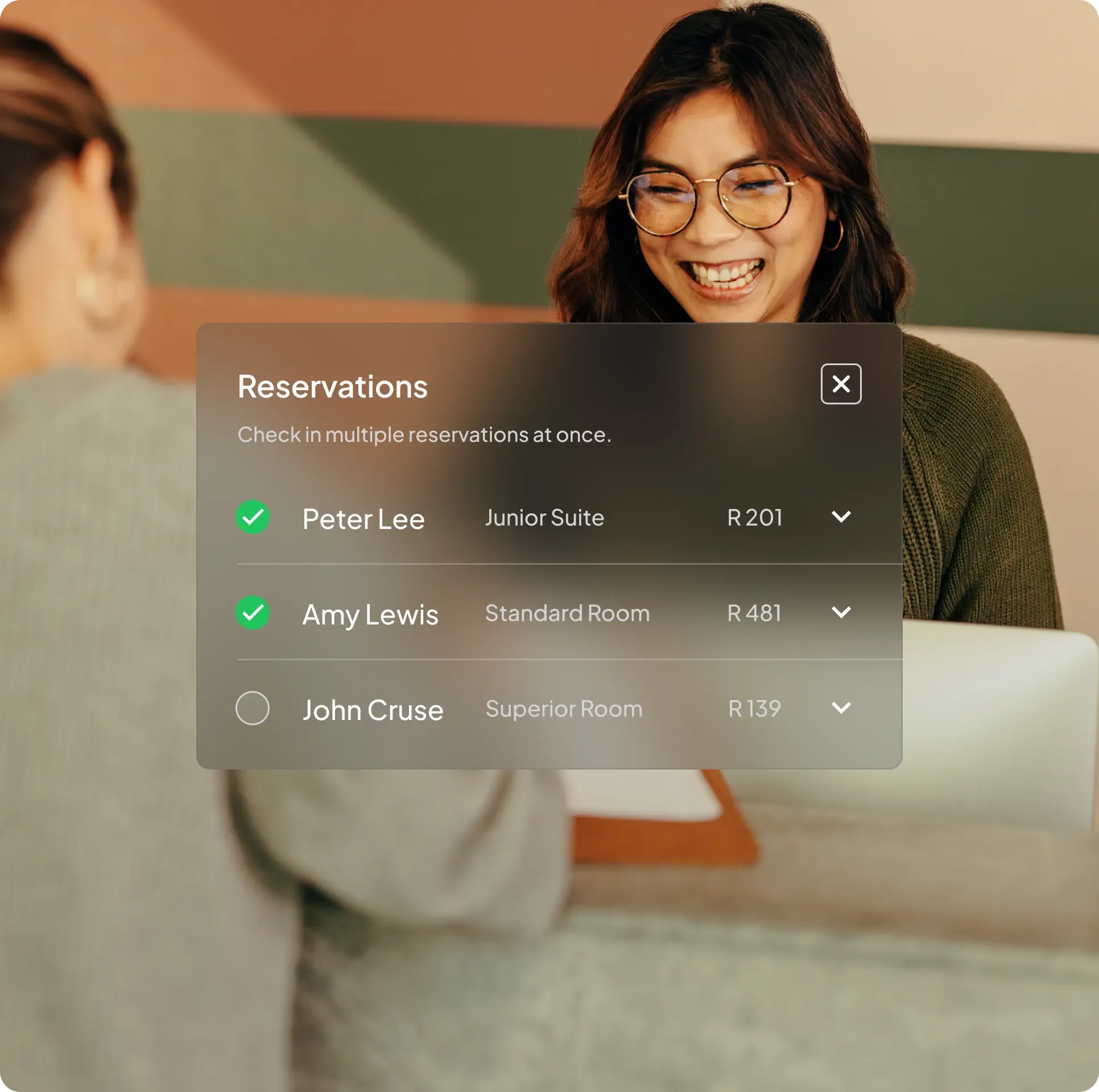
Task: Click the 'Check in multiple reservations' subtitle
Action: click(424, 435)
